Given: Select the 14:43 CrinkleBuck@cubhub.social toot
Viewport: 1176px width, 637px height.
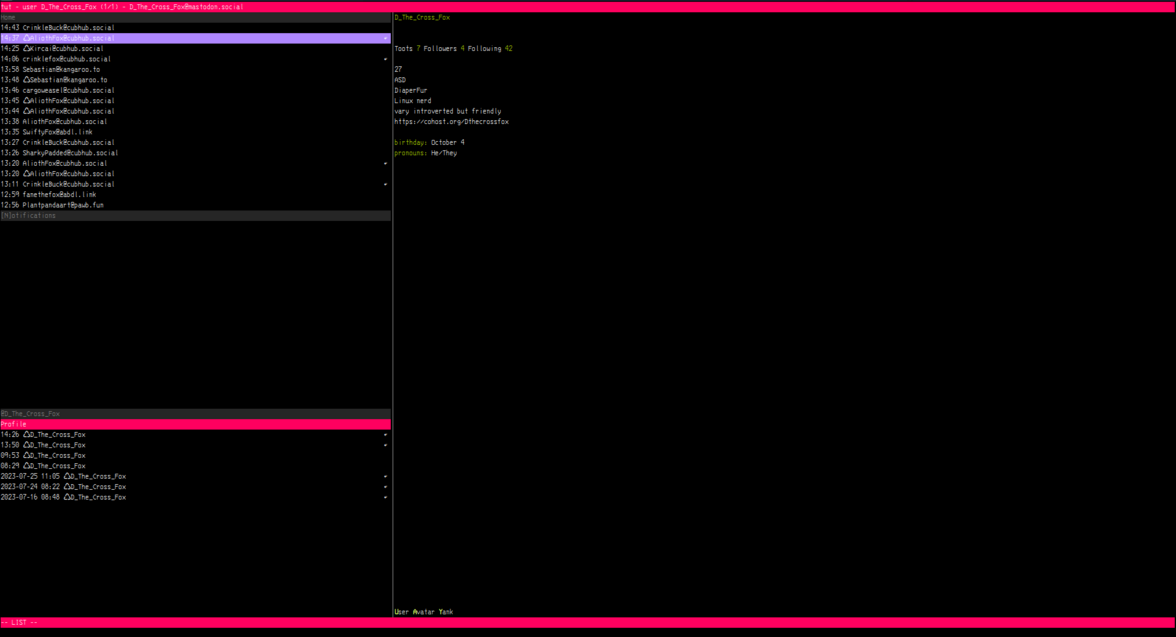Looking at the screenshot, I should (195, 28).
